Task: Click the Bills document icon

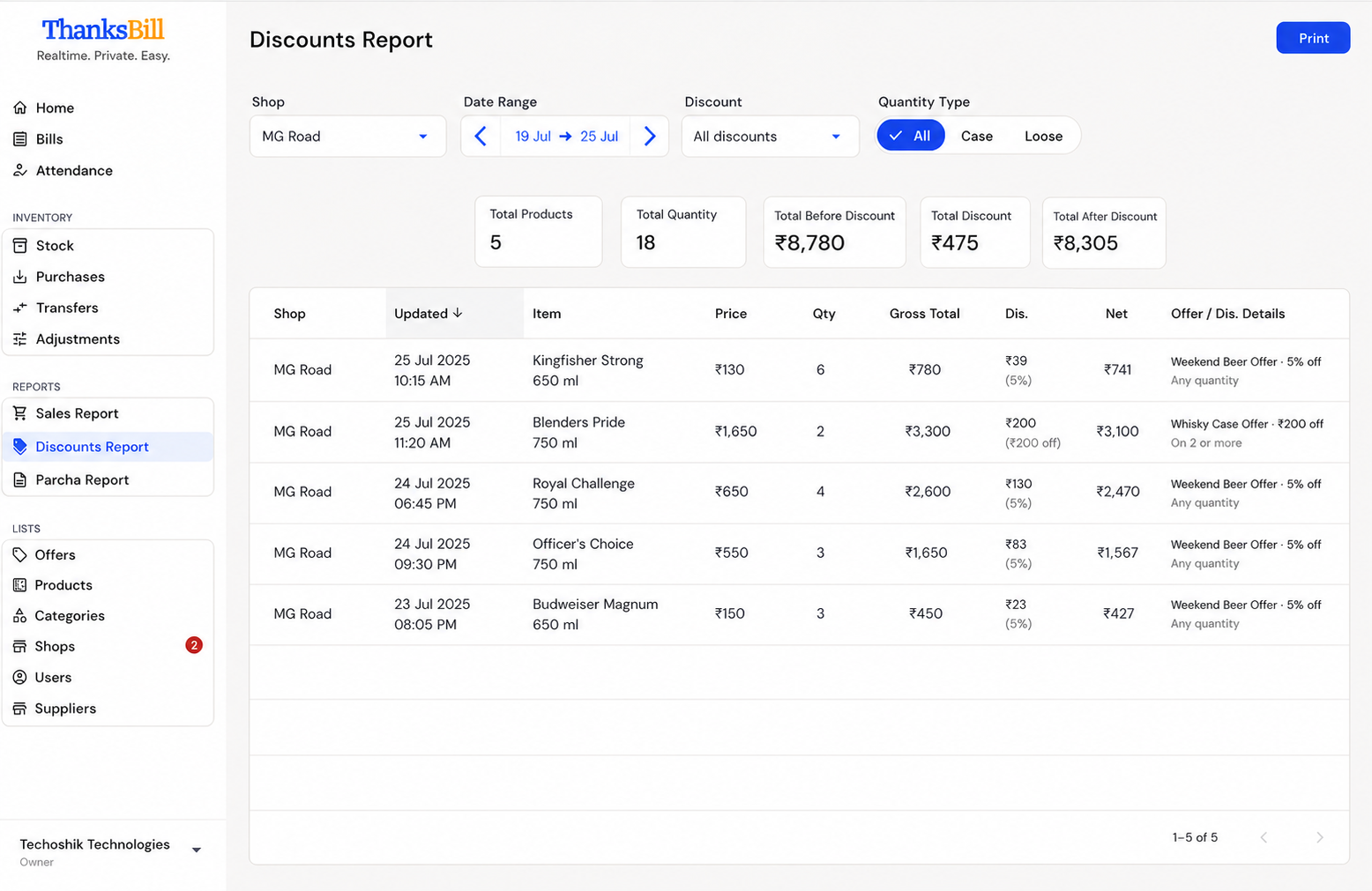Action: point(20,139)
